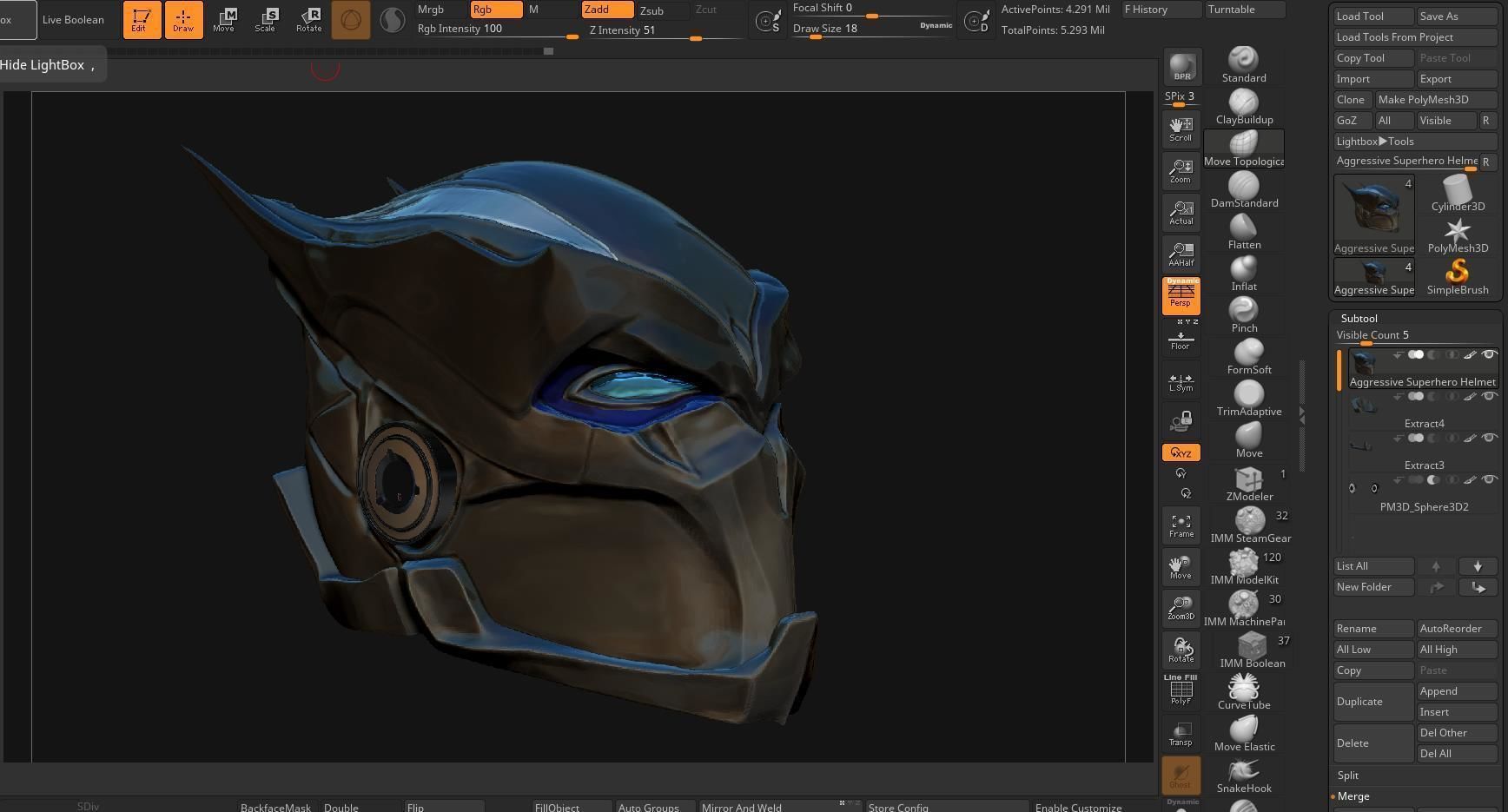This screenshot has height=812, width=1508.
Task: Click the L.Sym local symmetry icon
Action: coord(1181,381)
